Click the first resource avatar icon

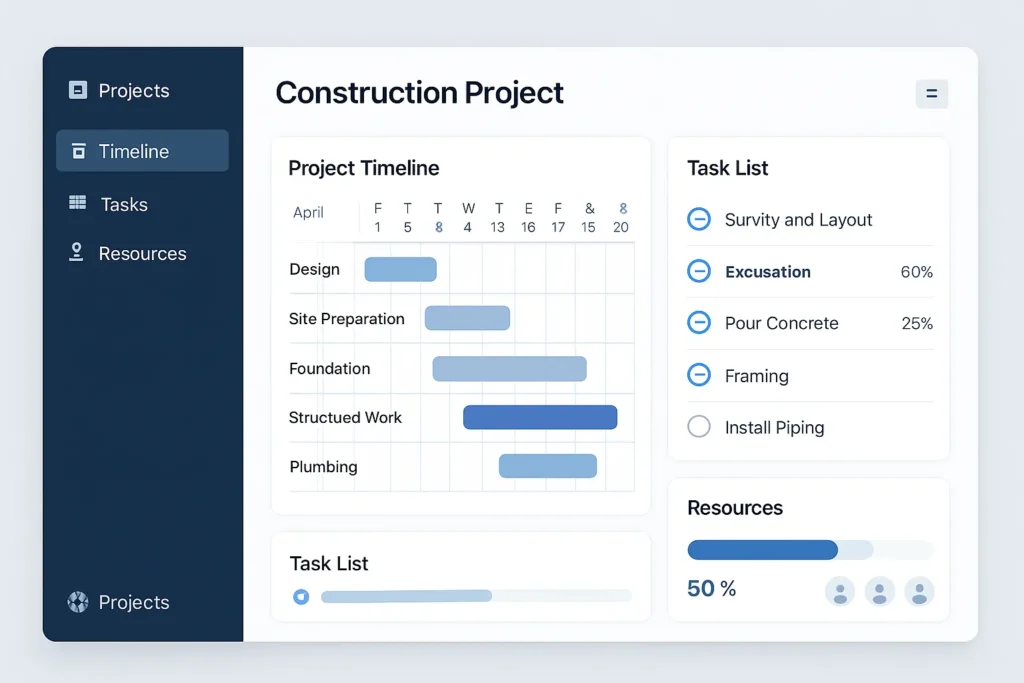[x=840, y=591]
